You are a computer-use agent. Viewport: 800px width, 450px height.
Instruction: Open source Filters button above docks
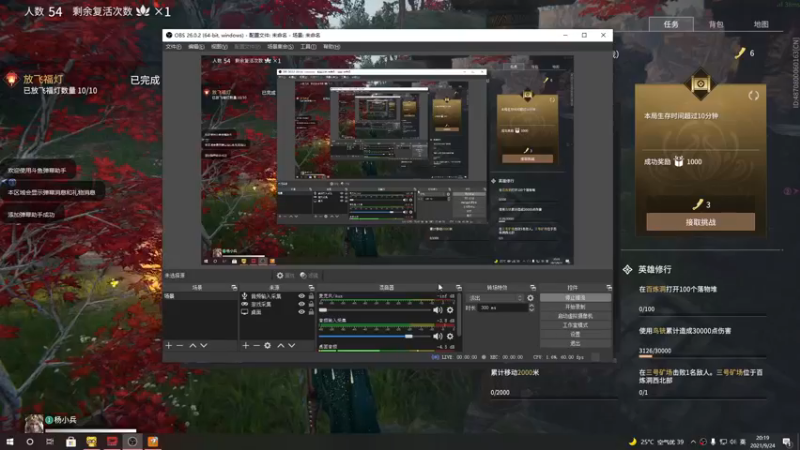(309, 276)
